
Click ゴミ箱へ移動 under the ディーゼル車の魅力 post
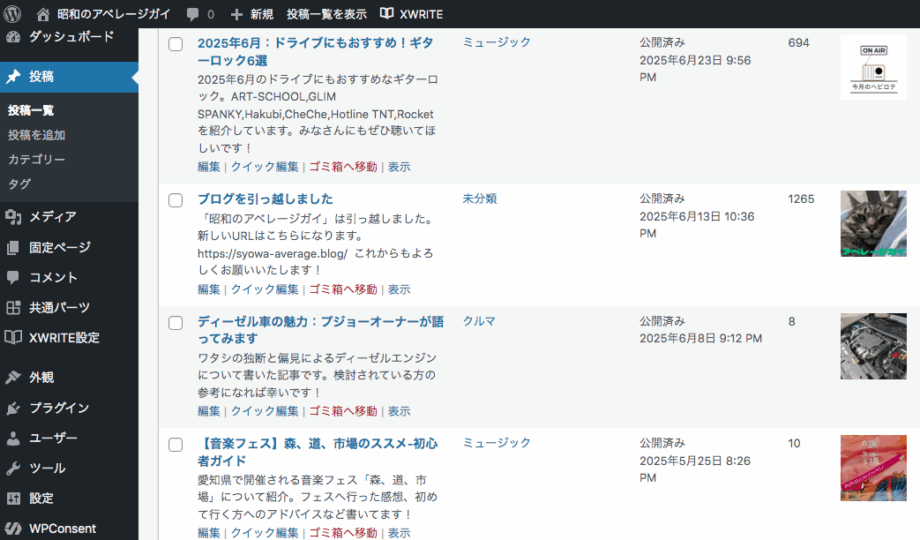(343, 411)
